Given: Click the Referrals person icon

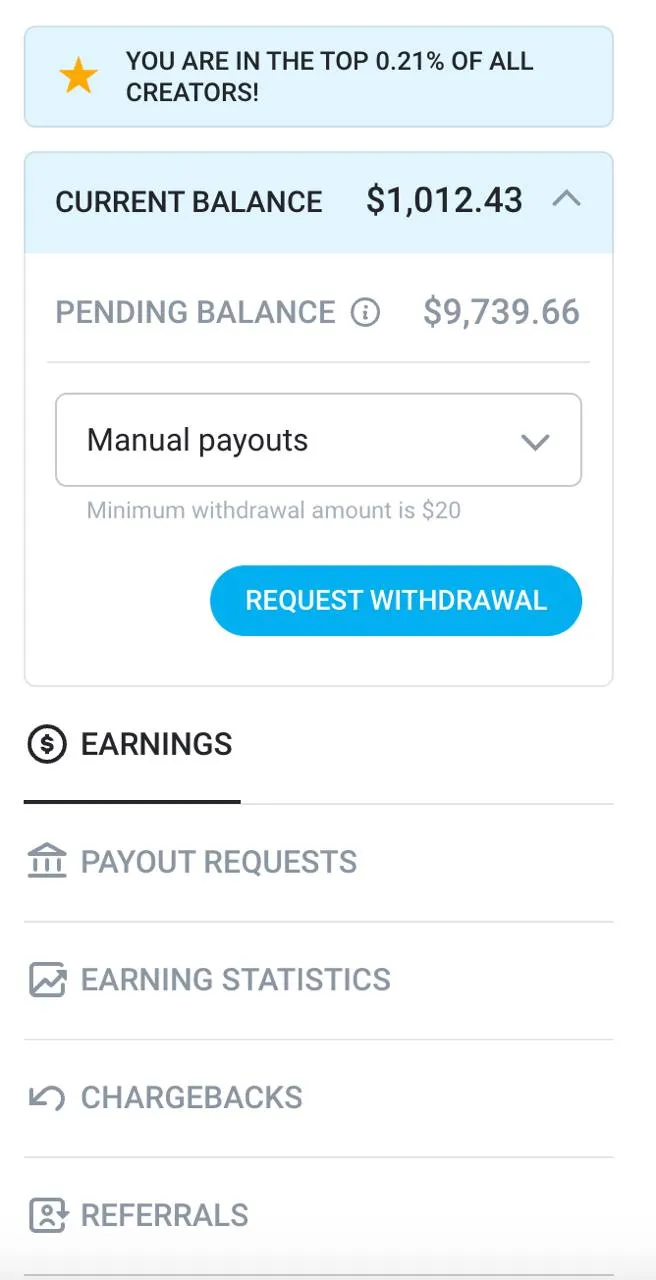Looking at the screenshot, I should (x=47, y=1215).
